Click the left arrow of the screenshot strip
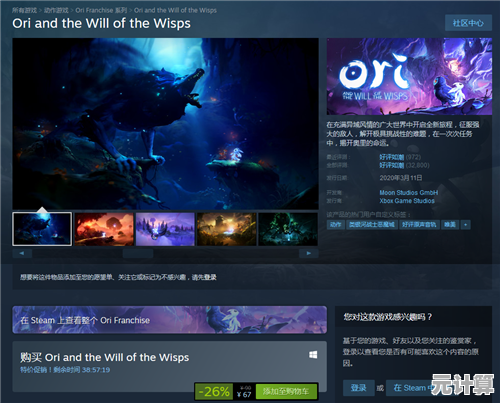This screenshot has width=500, height=403. pyautogui.click(x=22, y=253)
